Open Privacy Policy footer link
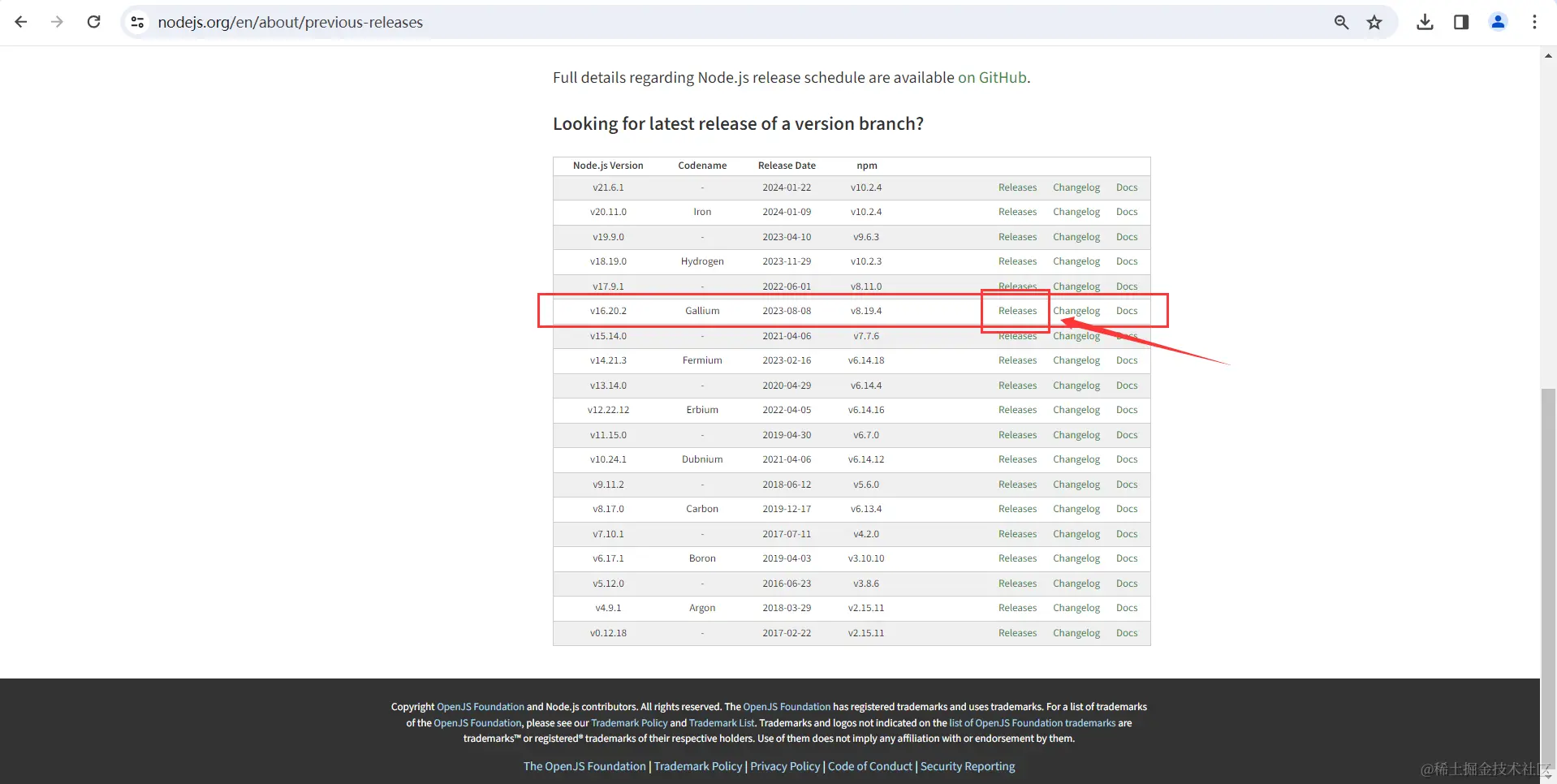 click(x=785, y=766)
